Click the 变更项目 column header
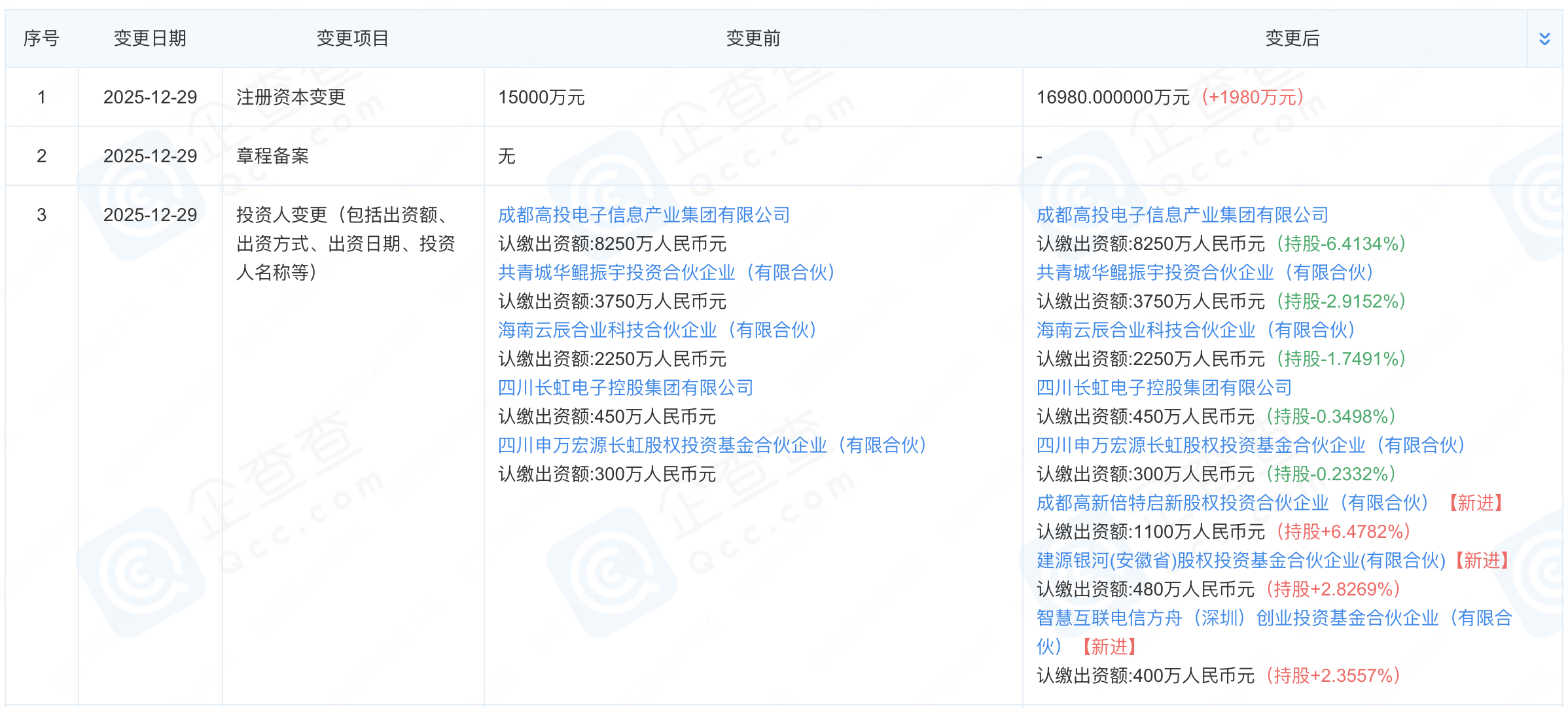 point(353,39)
